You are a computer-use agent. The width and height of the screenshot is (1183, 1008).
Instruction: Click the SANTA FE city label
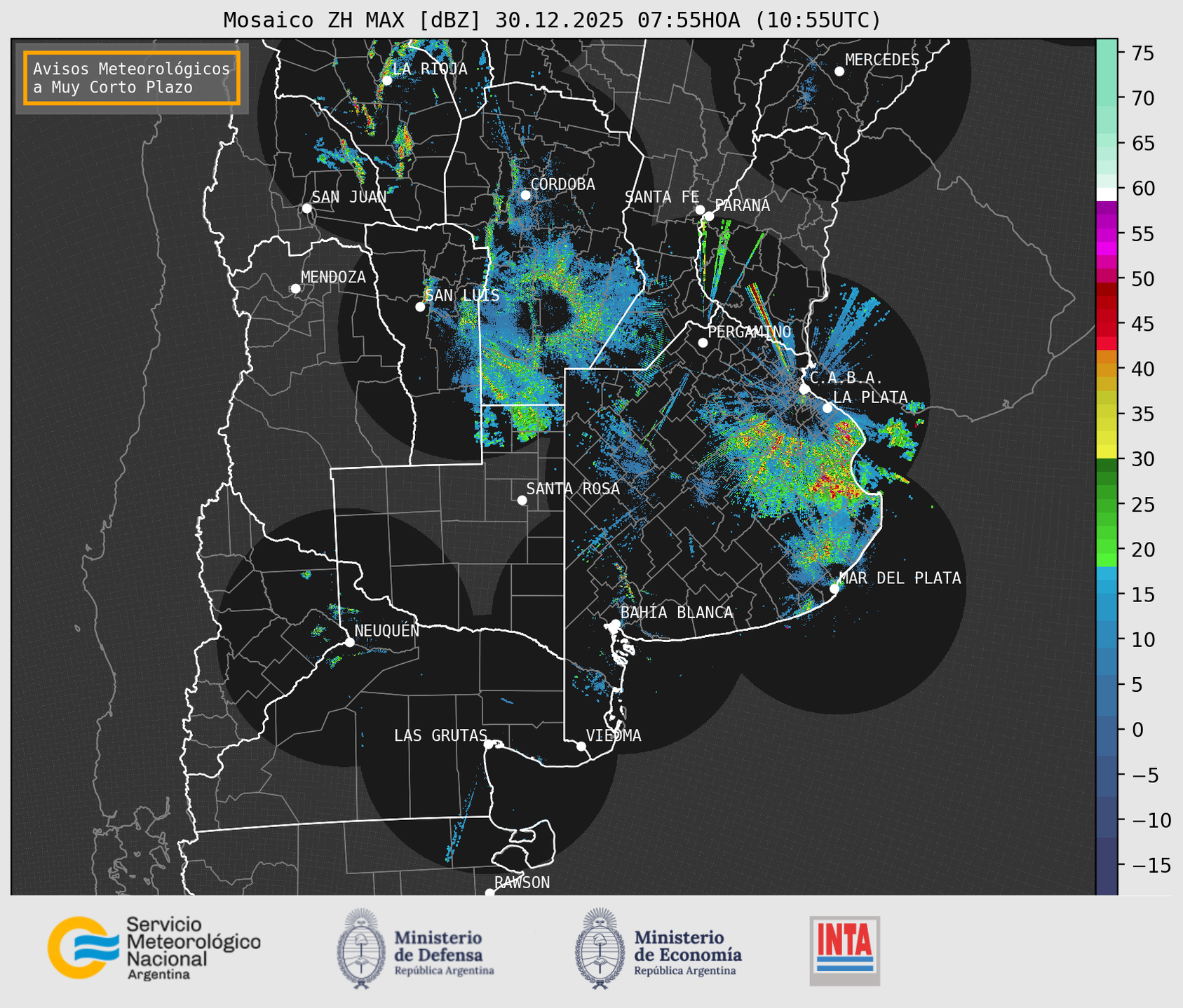tap(662, 197)
